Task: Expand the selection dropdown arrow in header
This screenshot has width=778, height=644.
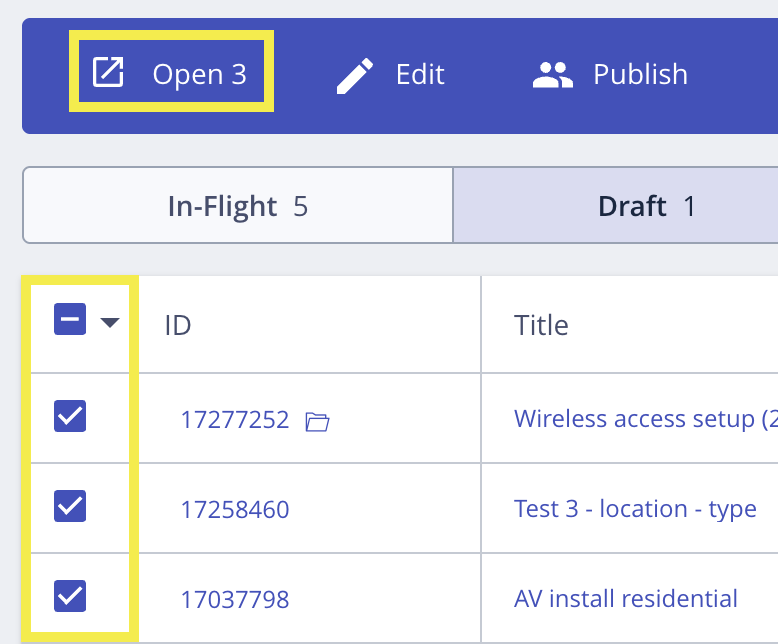Action: click(110, 322)
